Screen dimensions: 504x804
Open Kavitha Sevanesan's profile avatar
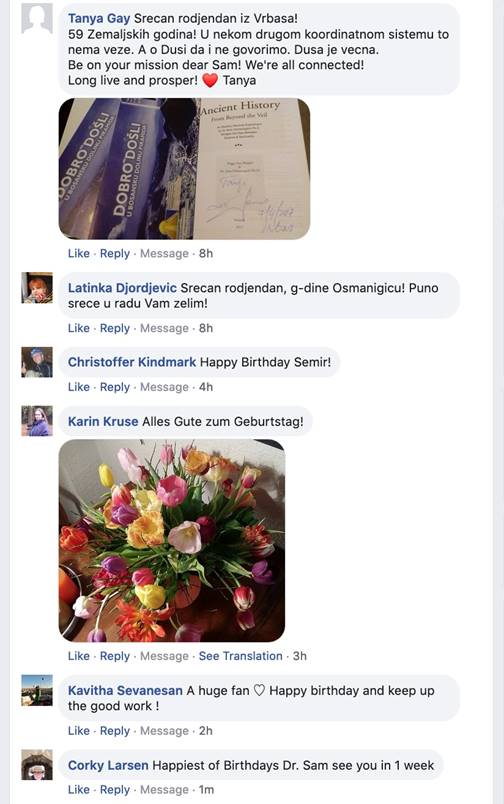click(x=37, y=690)
